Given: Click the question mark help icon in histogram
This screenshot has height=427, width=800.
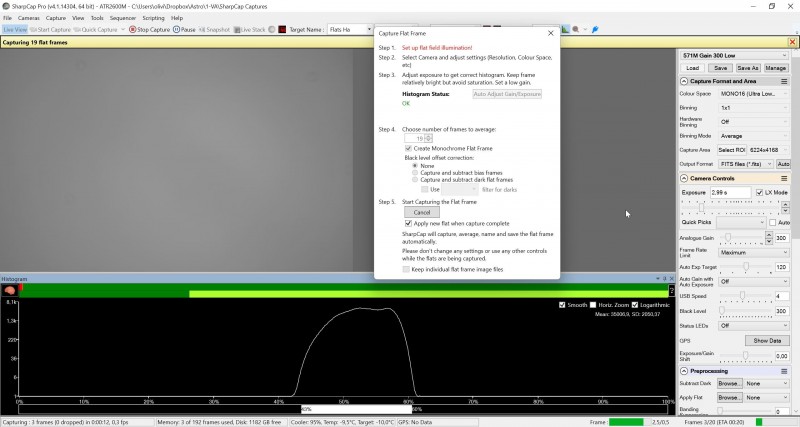Looking at the screenshot, I should (x=671, y=291).
